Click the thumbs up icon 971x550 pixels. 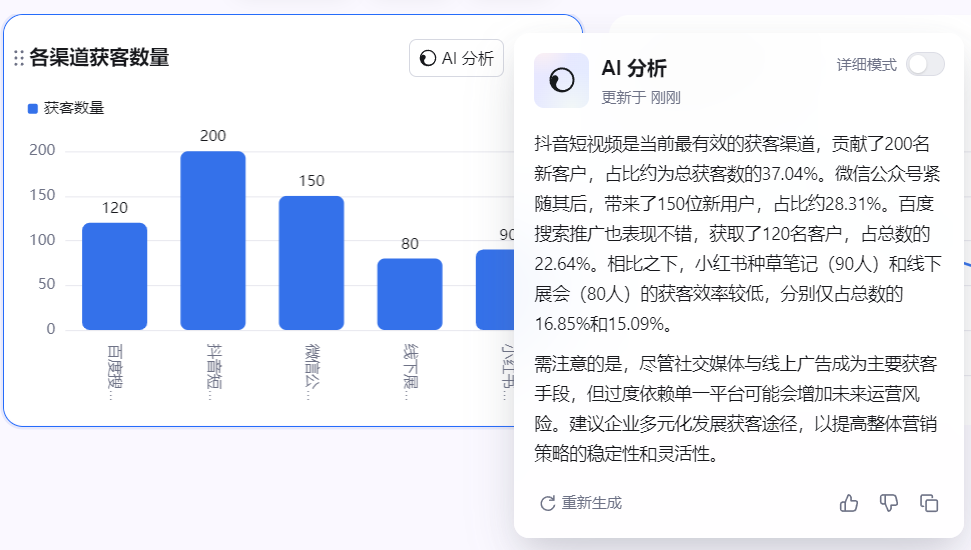(x=849, y=503)
